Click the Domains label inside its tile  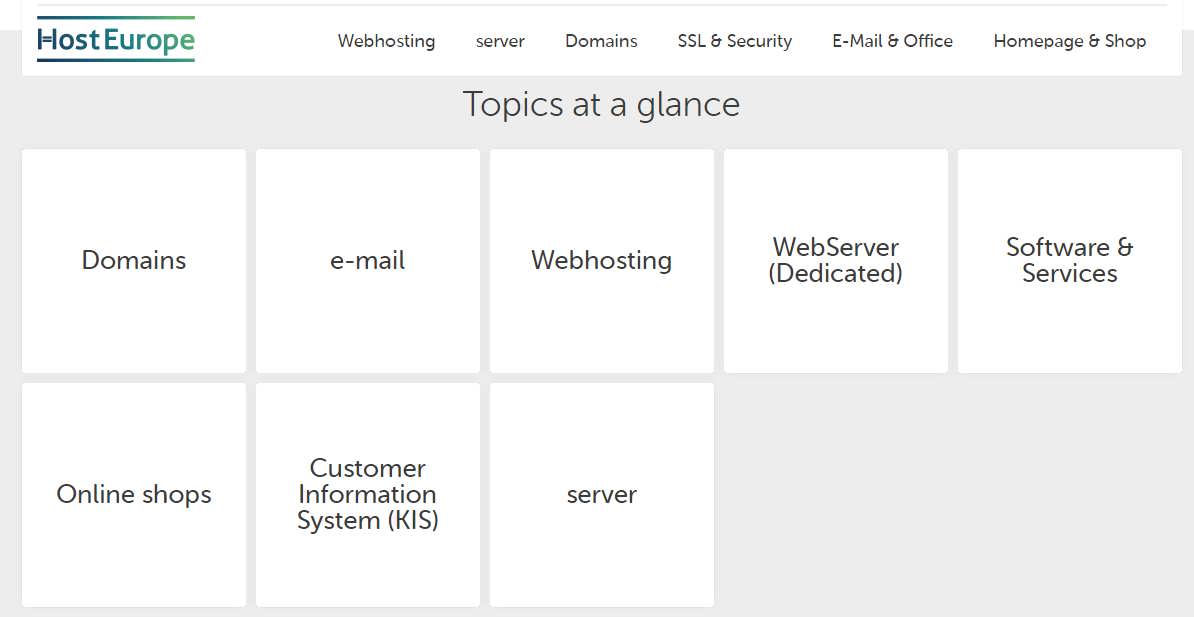[134, 261]
